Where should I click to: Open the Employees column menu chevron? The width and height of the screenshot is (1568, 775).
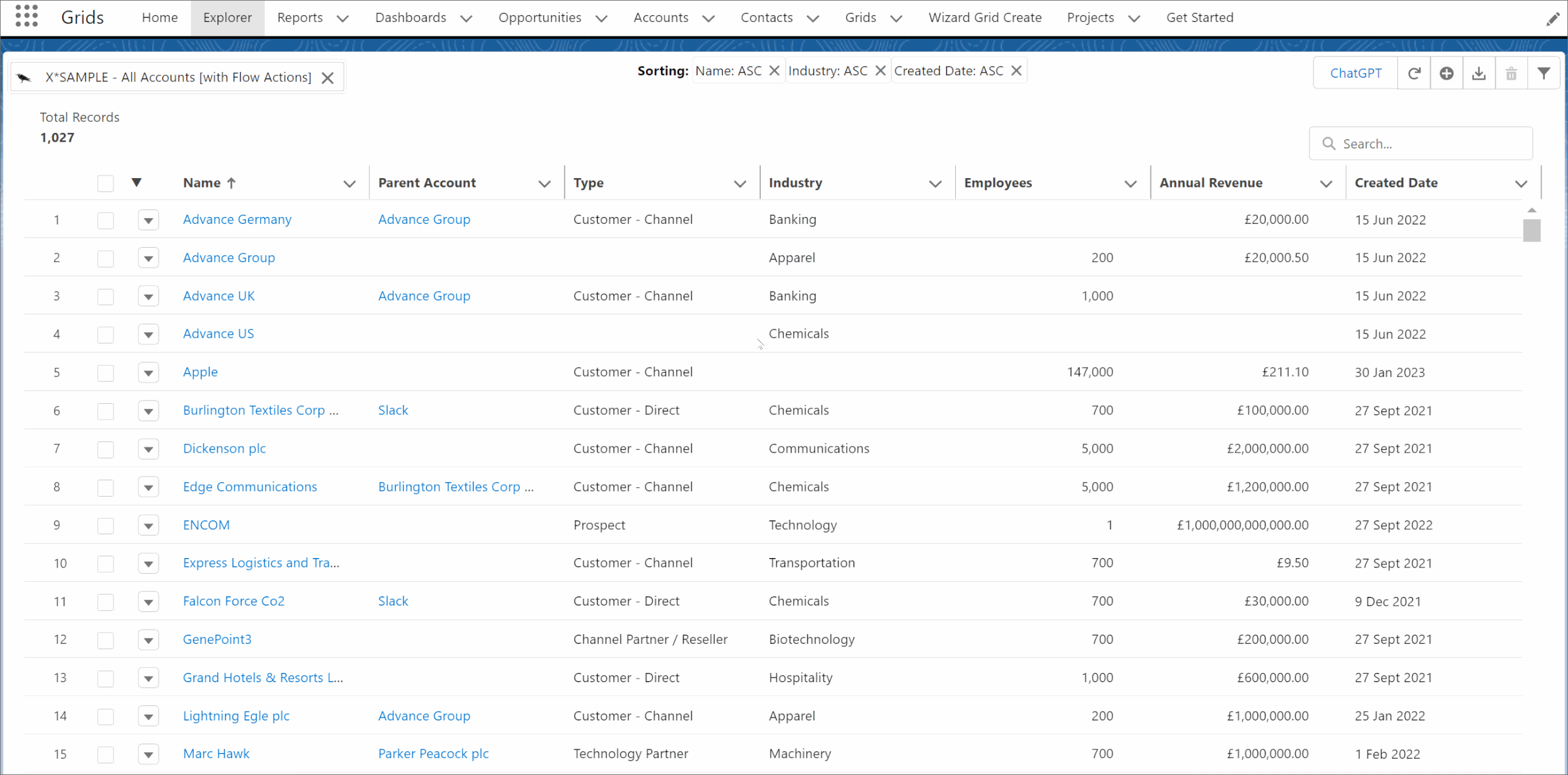(x=1130, y=184)
